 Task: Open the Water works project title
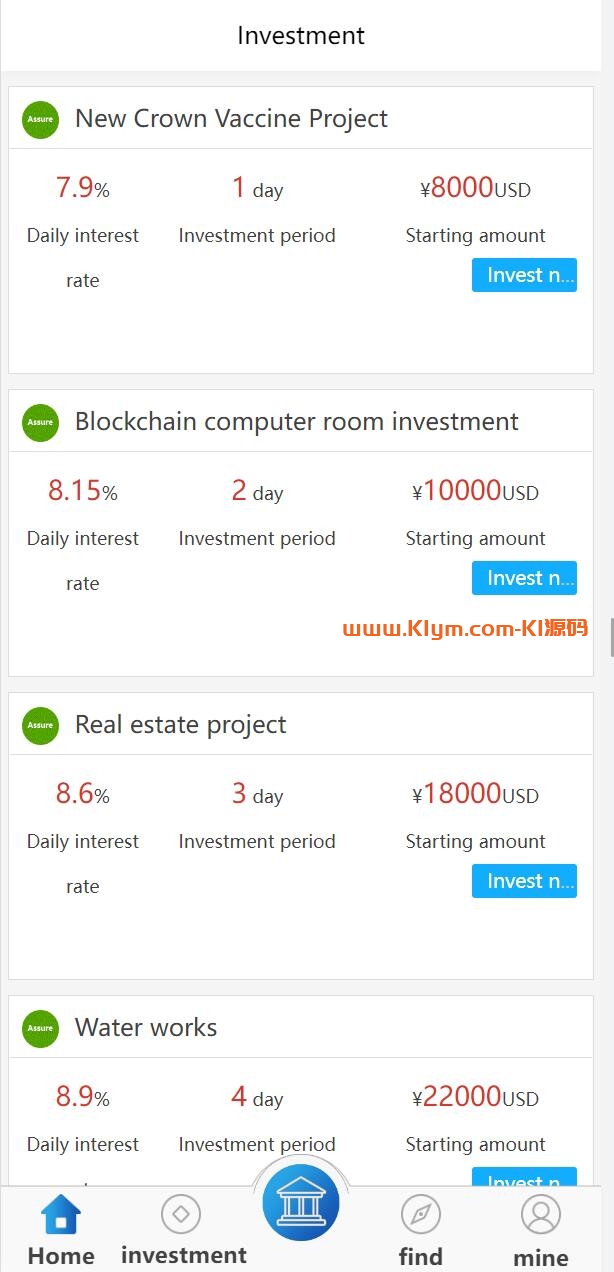pos(146,1028)
